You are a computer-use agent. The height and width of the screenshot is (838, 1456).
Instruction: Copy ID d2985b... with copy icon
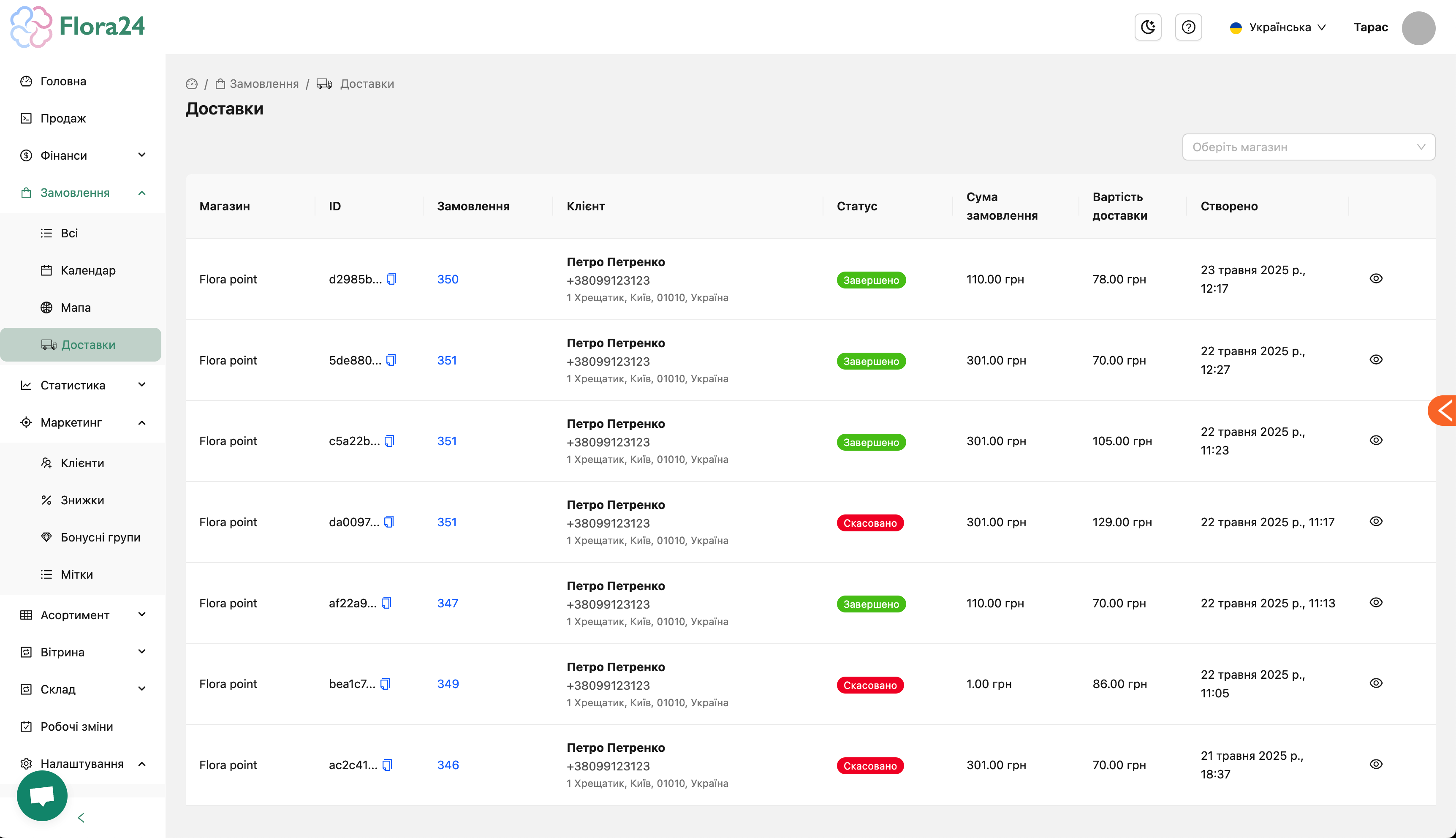392,279
